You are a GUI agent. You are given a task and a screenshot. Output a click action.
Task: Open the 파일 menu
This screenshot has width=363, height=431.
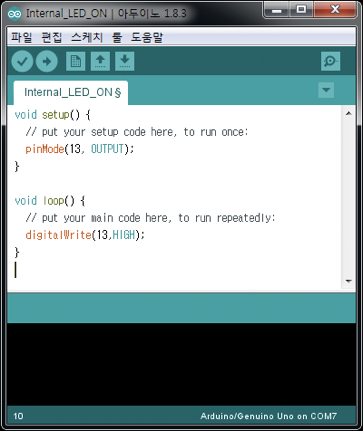tap(21, 37)
